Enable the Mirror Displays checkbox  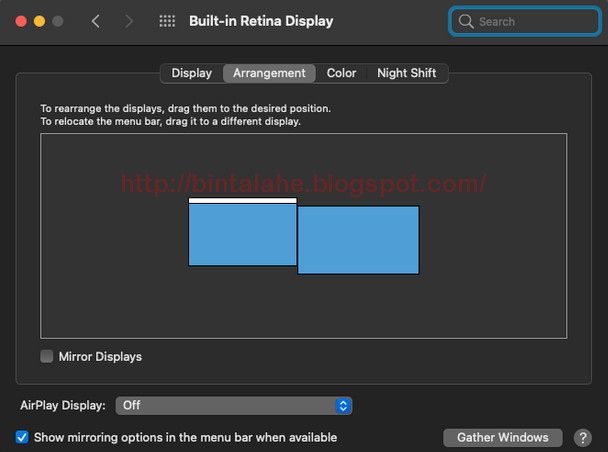pyautogui.click(x=47, y=356)
